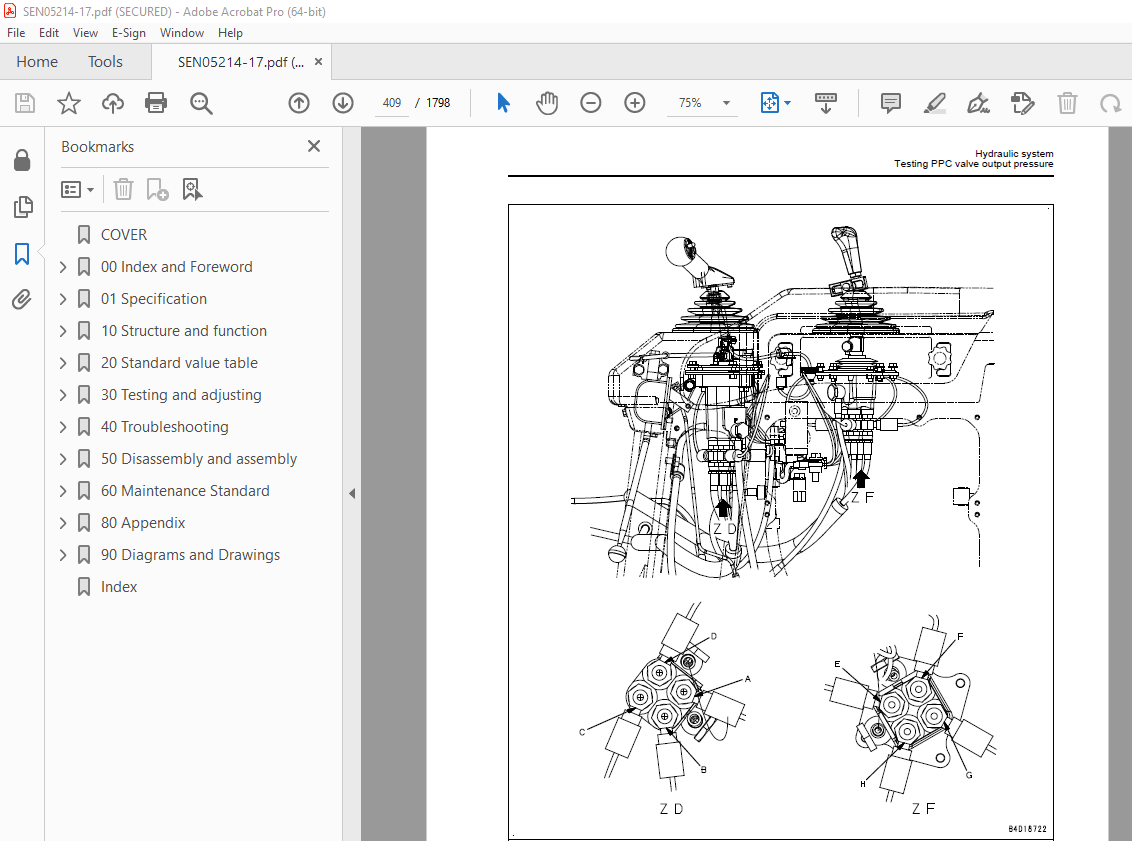This screenshot has height=841, width=1132.
Task: Activate the hand pan tool
Action: (547, 103)
